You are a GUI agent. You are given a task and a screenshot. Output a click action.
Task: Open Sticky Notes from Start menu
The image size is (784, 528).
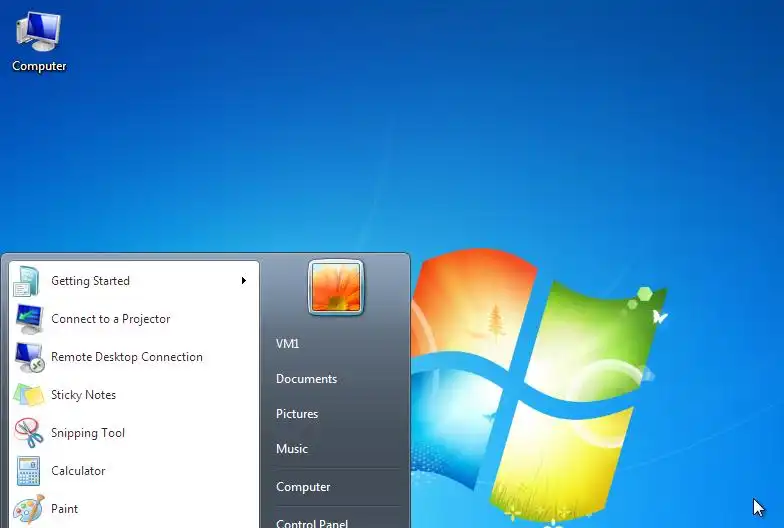134,395
